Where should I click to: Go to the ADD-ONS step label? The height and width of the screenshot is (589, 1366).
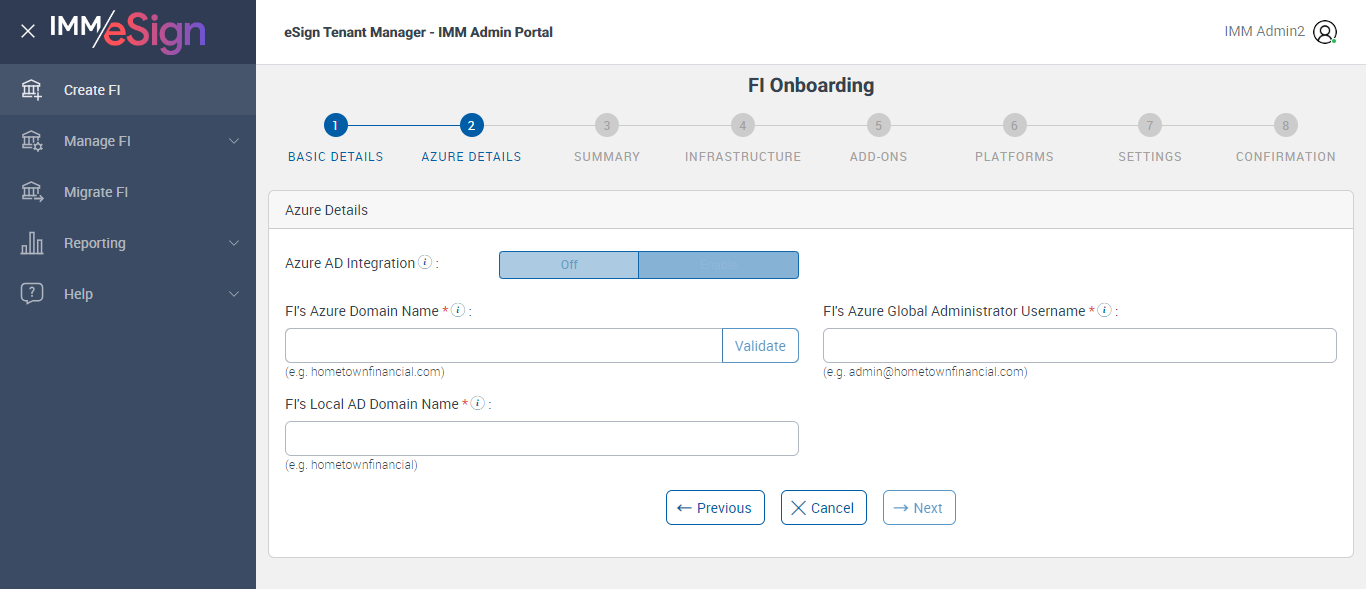pos(878,157)
